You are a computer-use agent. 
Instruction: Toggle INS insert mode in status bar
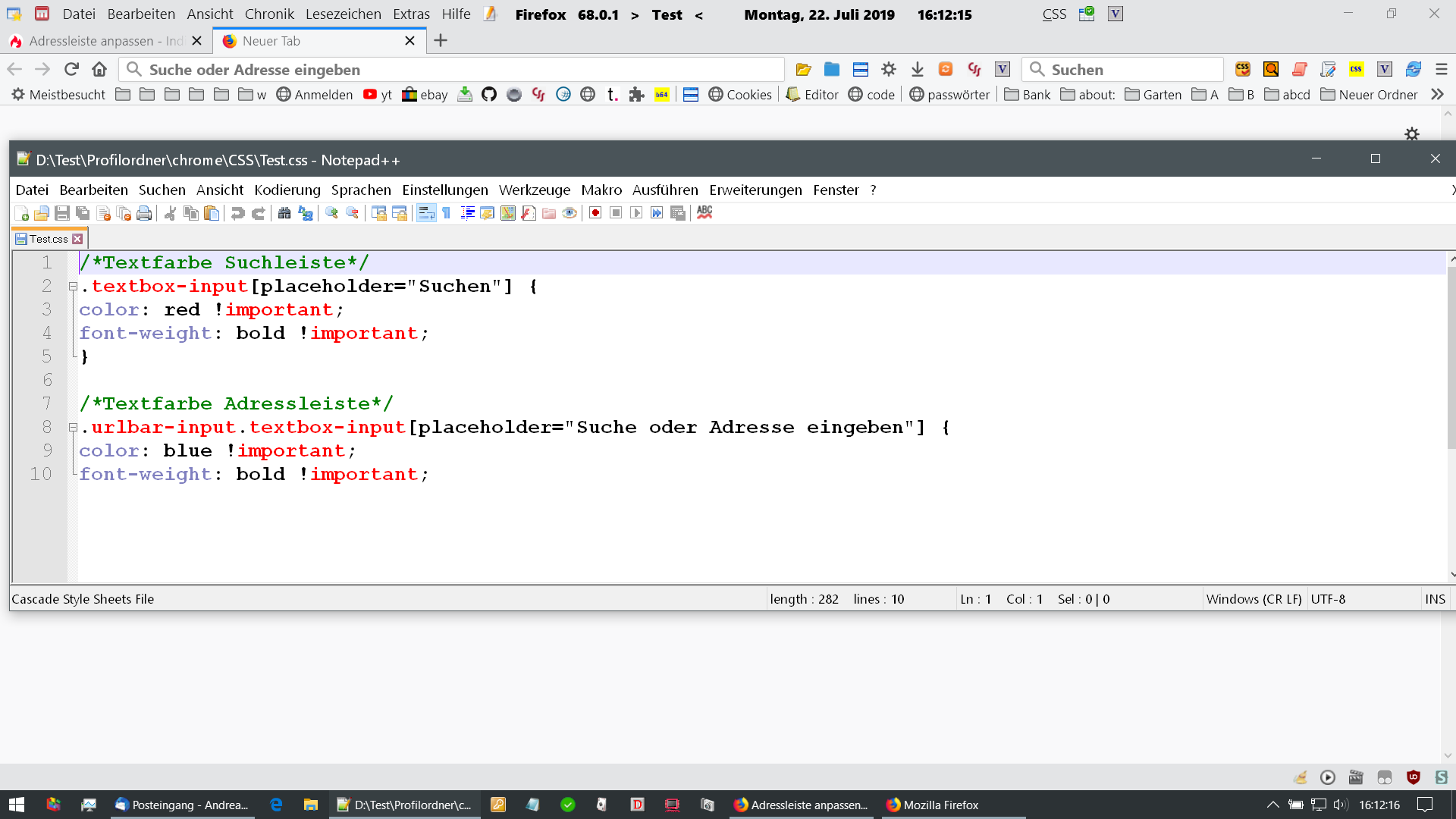tap(1435, 599)
